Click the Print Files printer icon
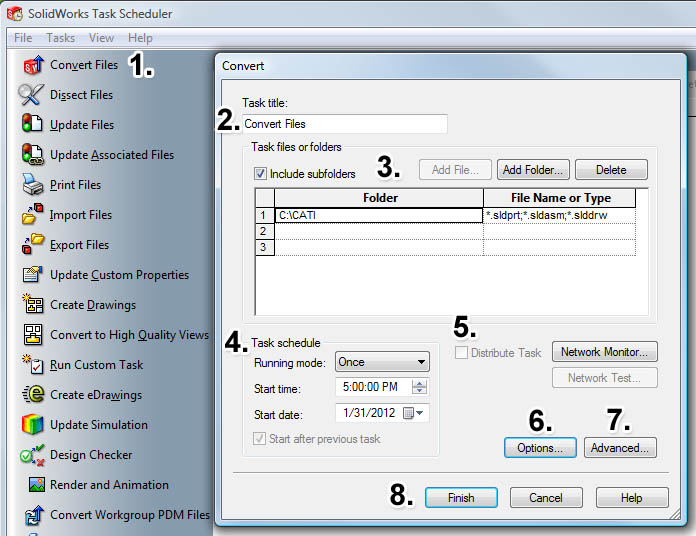The width and height of the screenshot is (696, 536). (33, 184)
